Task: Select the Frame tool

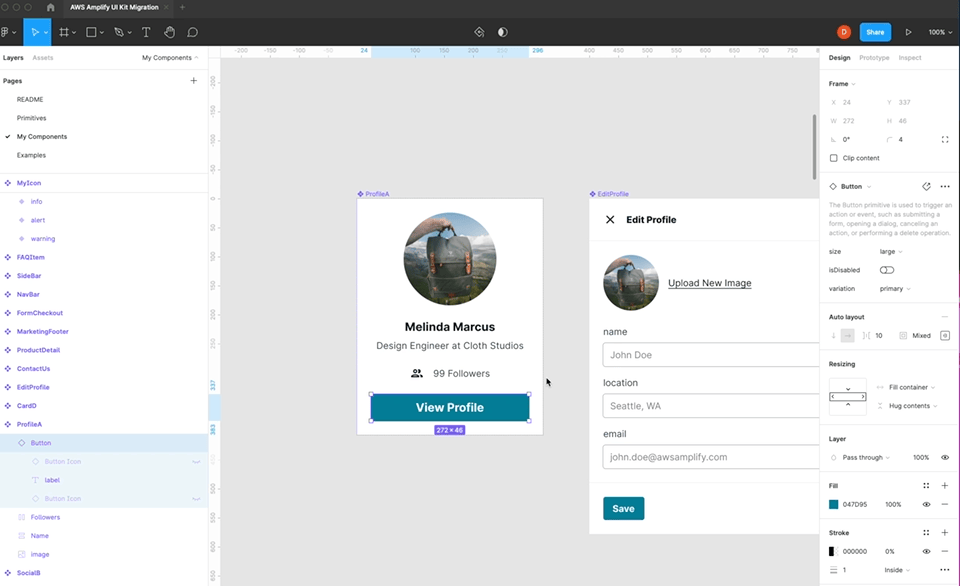Action: (x=66, y=31)
